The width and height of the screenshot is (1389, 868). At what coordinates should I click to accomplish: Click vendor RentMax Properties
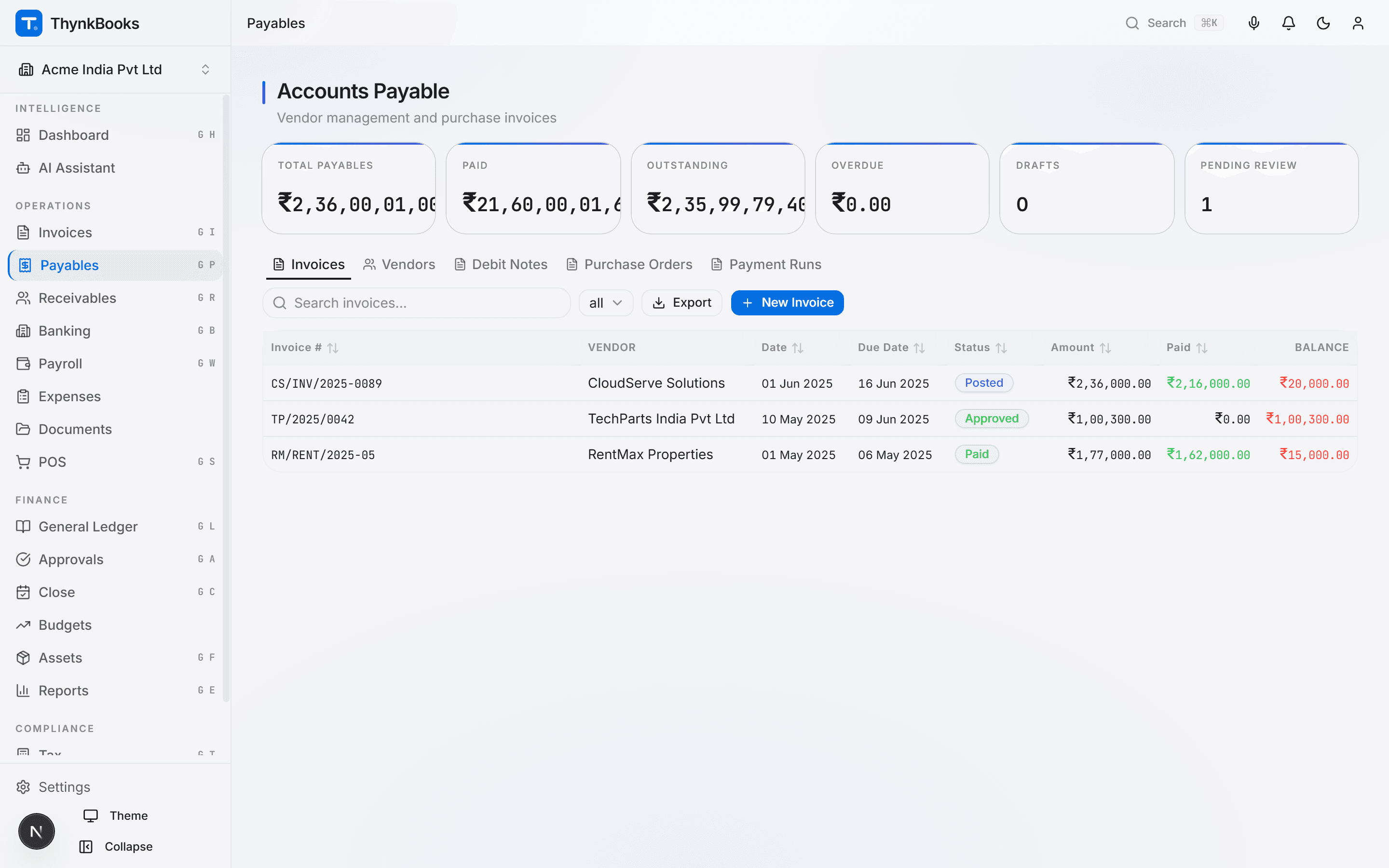click(x=650, y=454)
